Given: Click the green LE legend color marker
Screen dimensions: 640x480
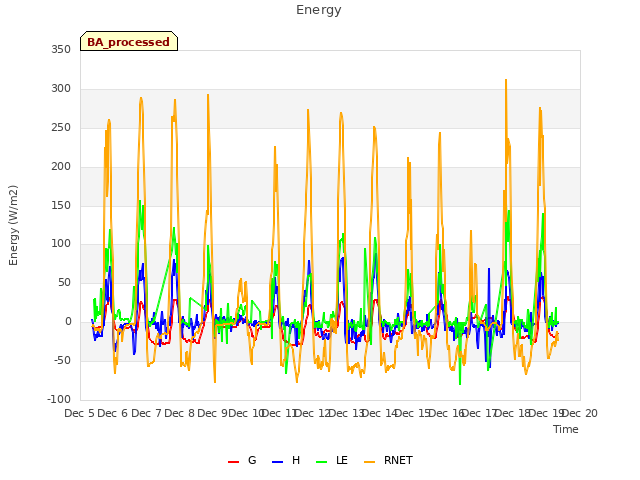Looking at the screenshot, I should pos(322,462).
